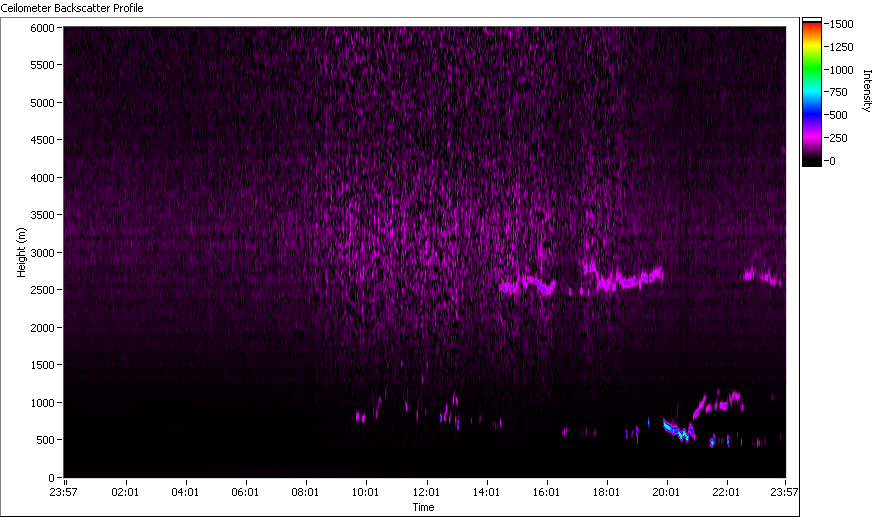This screenshot has height=517, width=876.
Task: Click the 250 intensity scale label
Action: 839,138
